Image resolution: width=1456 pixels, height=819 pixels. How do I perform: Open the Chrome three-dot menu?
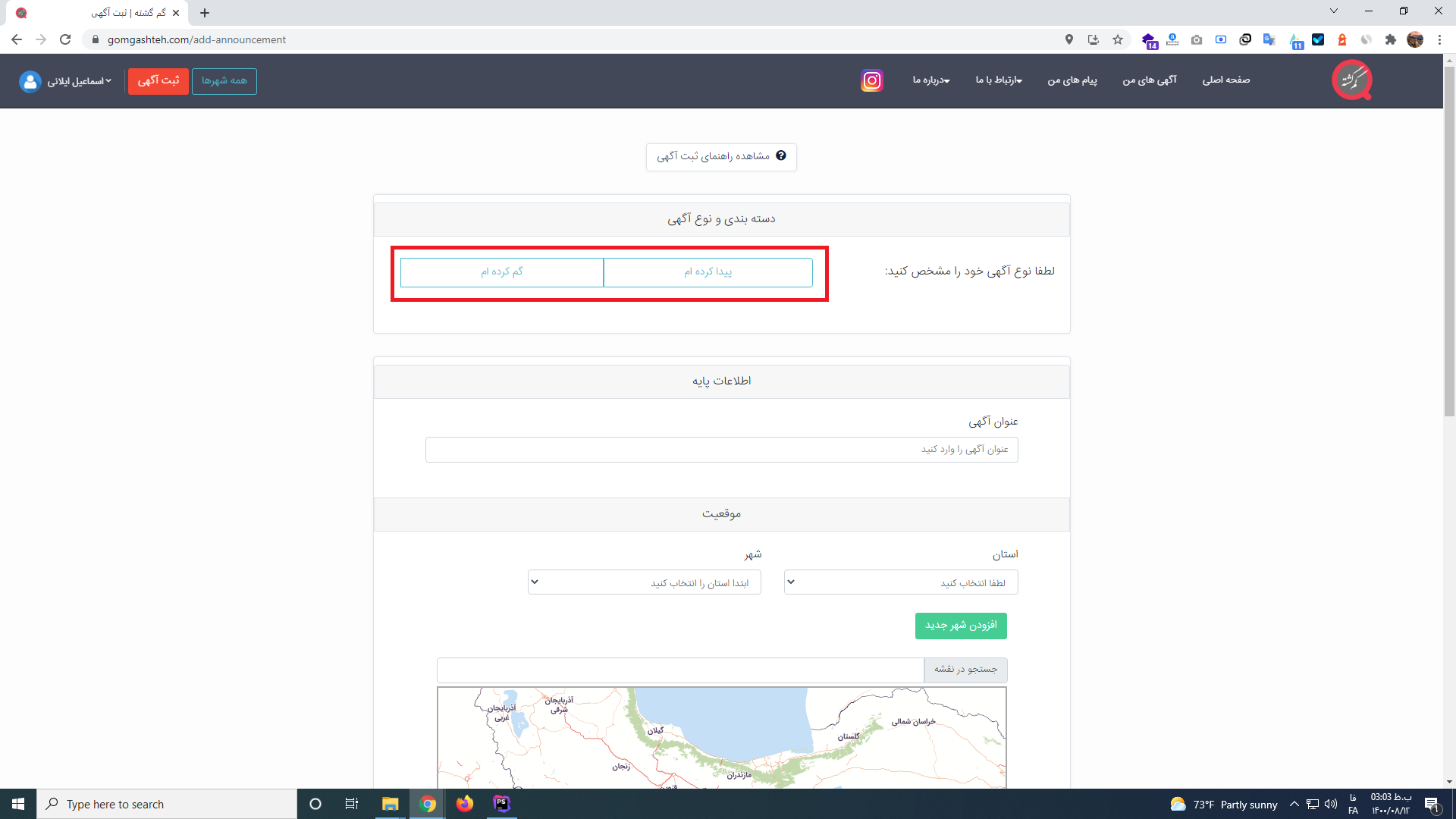coord(1439,39)
